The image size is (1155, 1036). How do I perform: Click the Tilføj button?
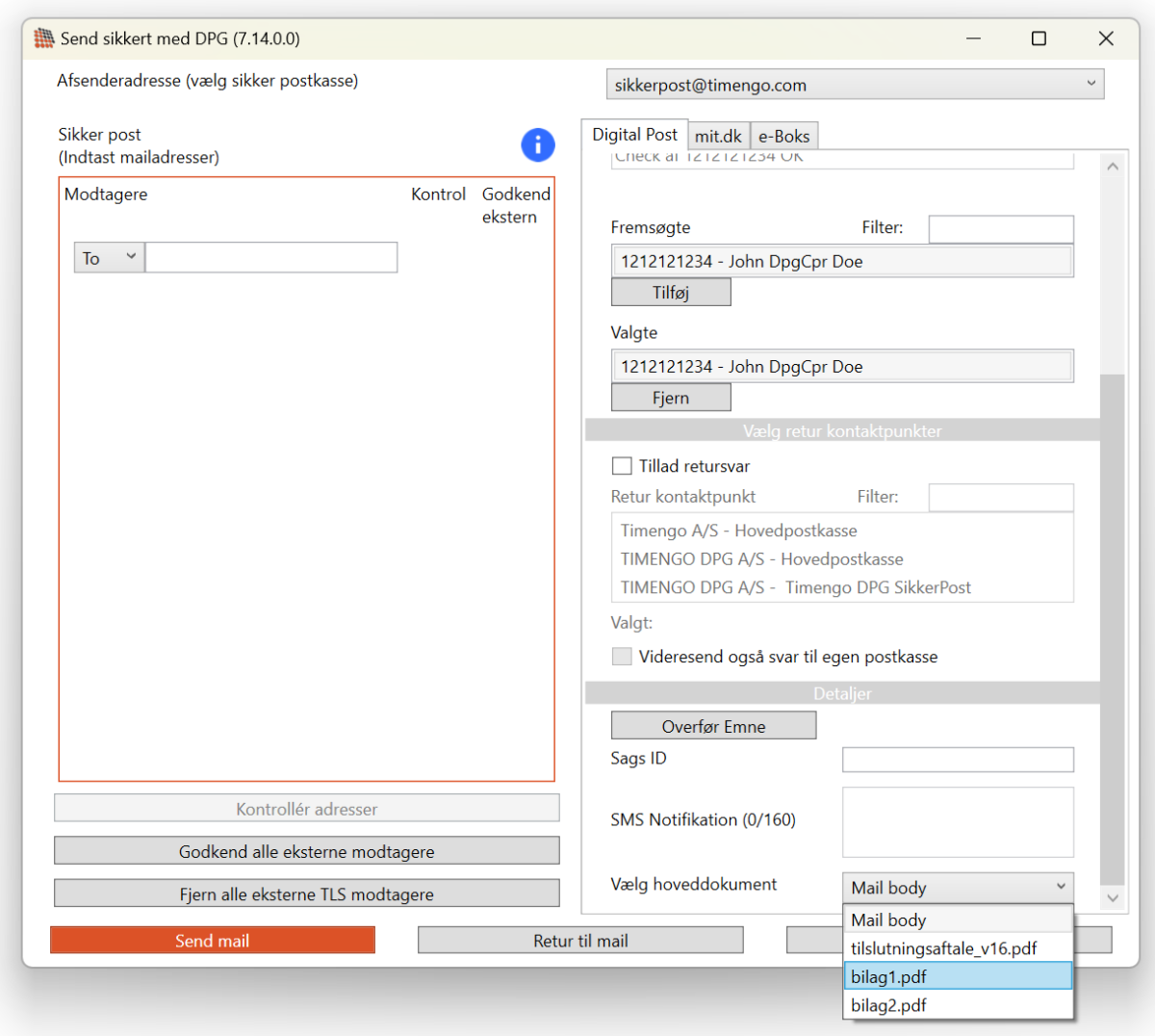671,293
